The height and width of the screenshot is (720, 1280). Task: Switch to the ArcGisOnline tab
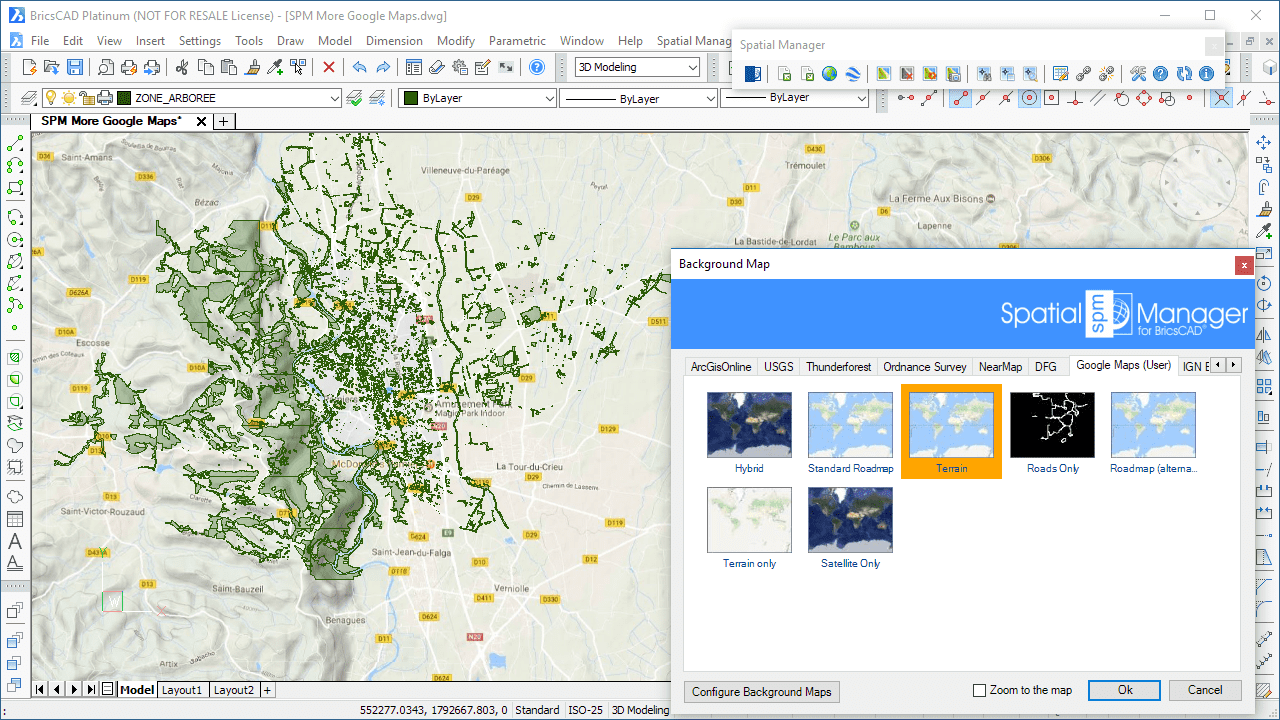721,367
